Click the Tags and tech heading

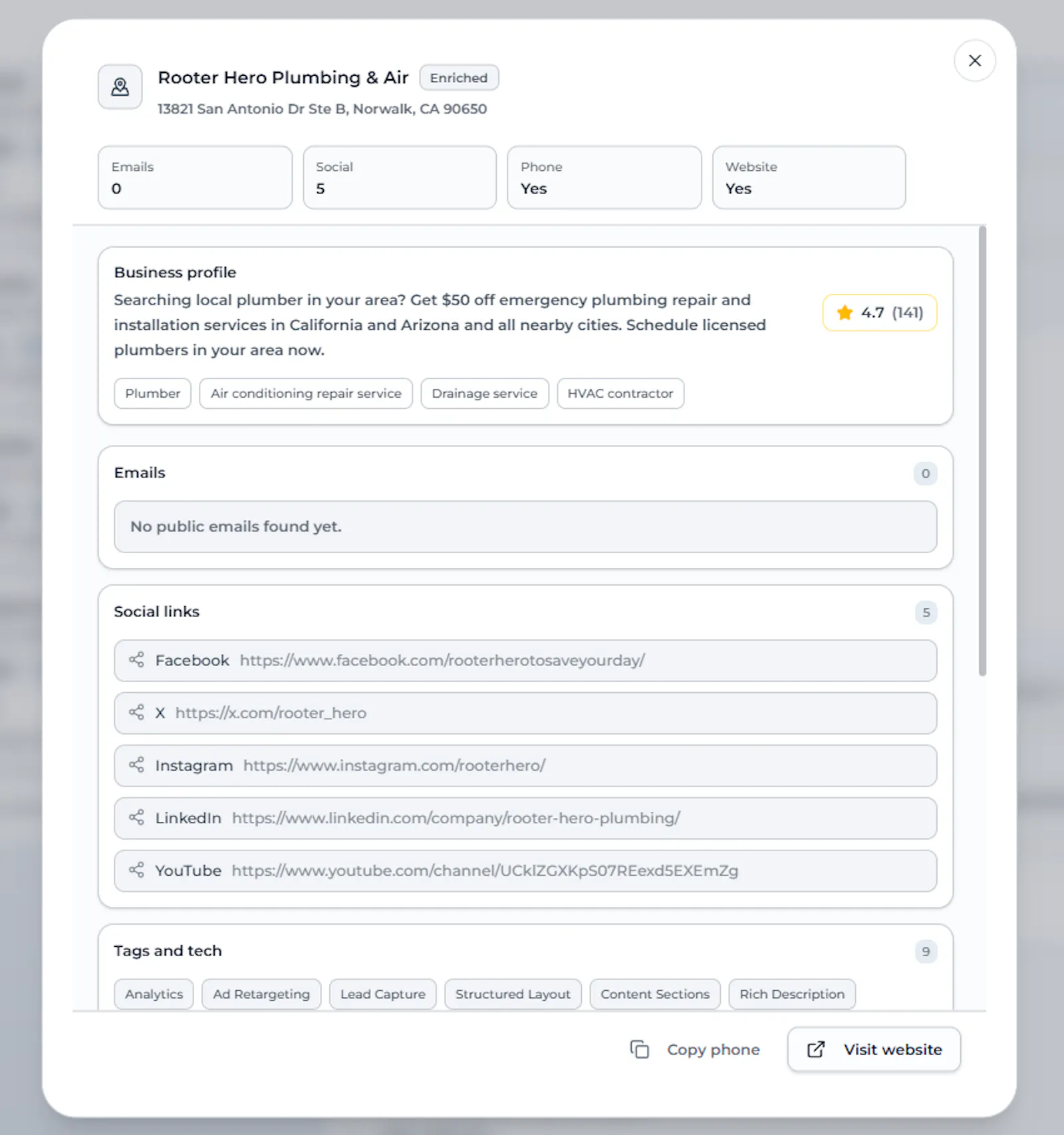[x=168, y=951]
